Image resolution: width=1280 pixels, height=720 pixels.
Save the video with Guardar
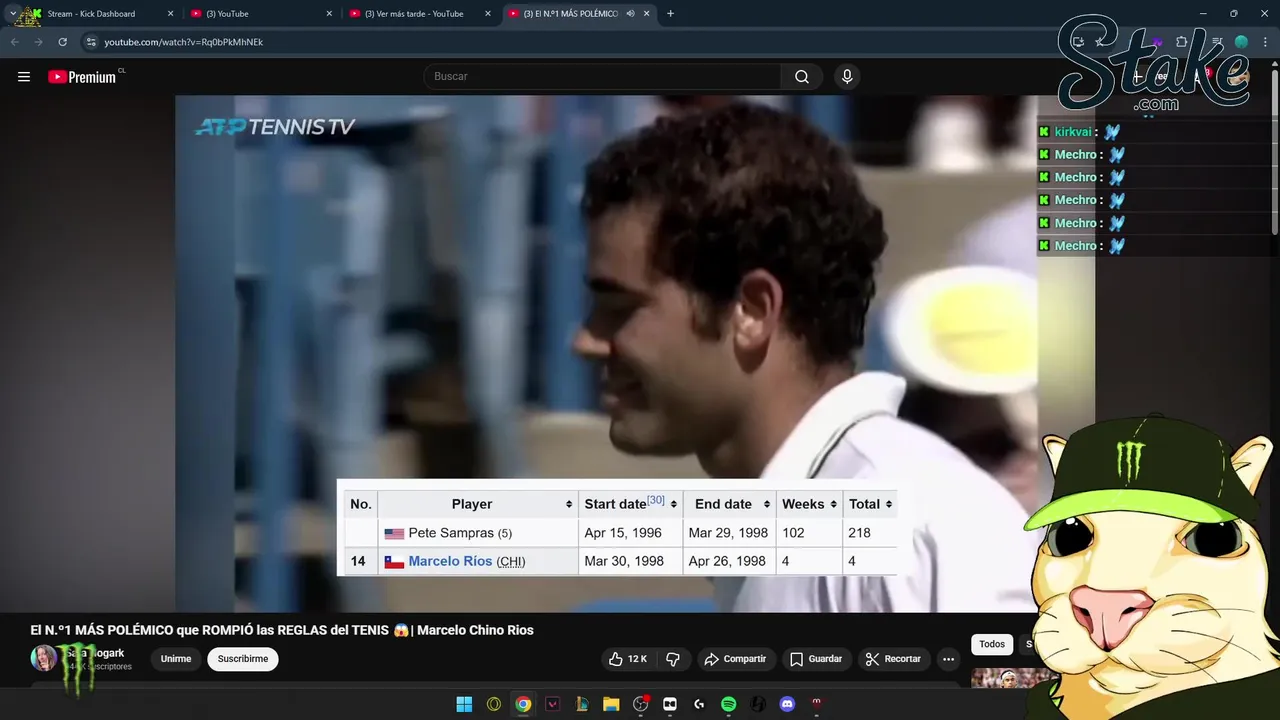(816, 659)
